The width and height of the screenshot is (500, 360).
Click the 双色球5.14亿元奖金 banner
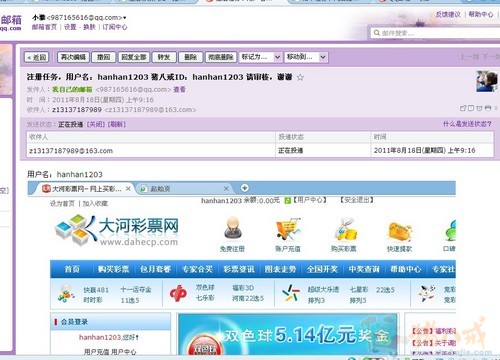point(288,334)
